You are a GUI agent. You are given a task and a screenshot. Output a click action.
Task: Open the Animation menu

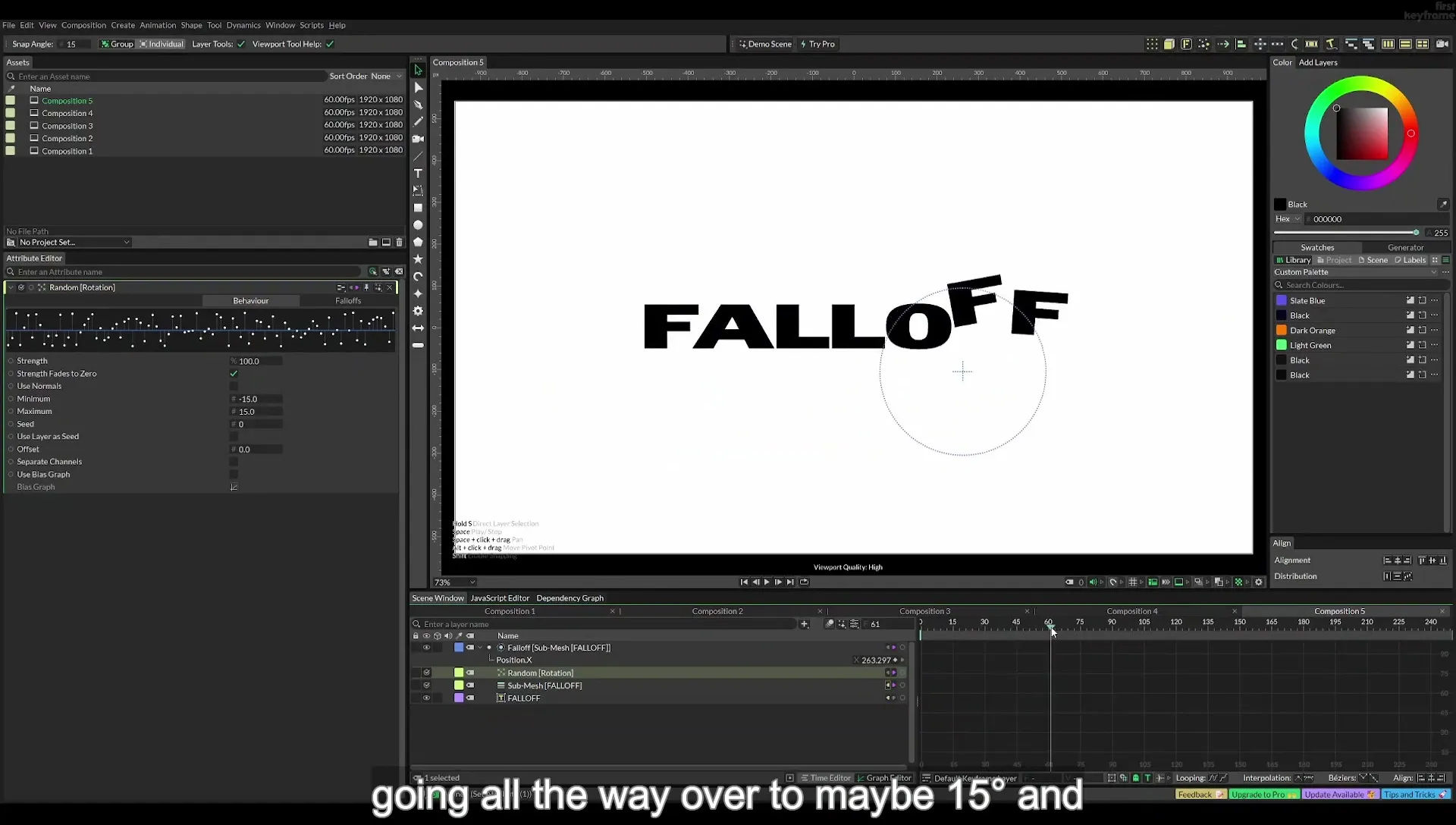158,25
